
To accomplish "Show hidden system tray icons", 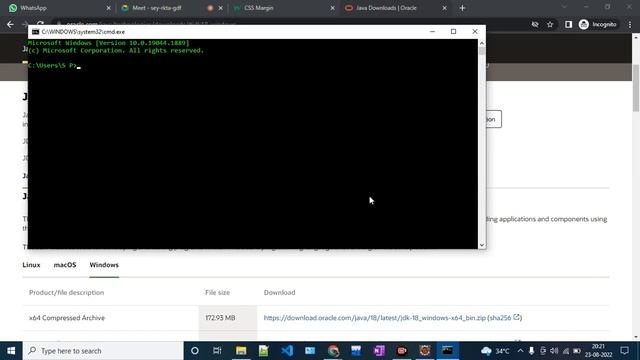I will point(520,351).
